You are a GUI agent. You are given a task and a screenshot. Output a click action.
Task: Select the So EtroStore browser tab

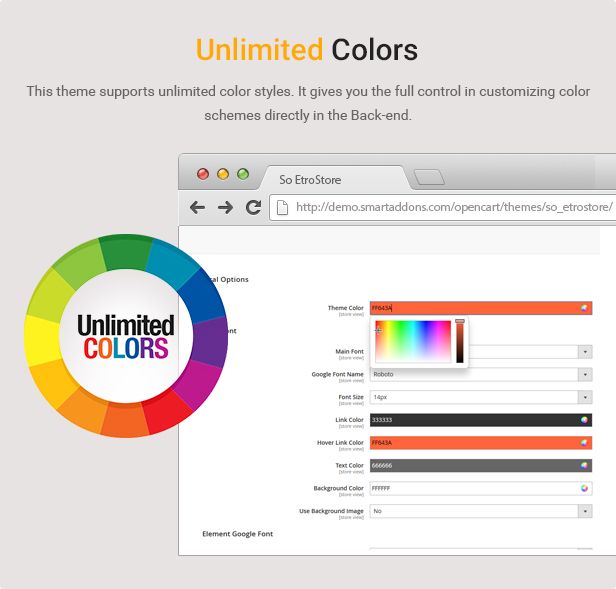coord(330,179)
